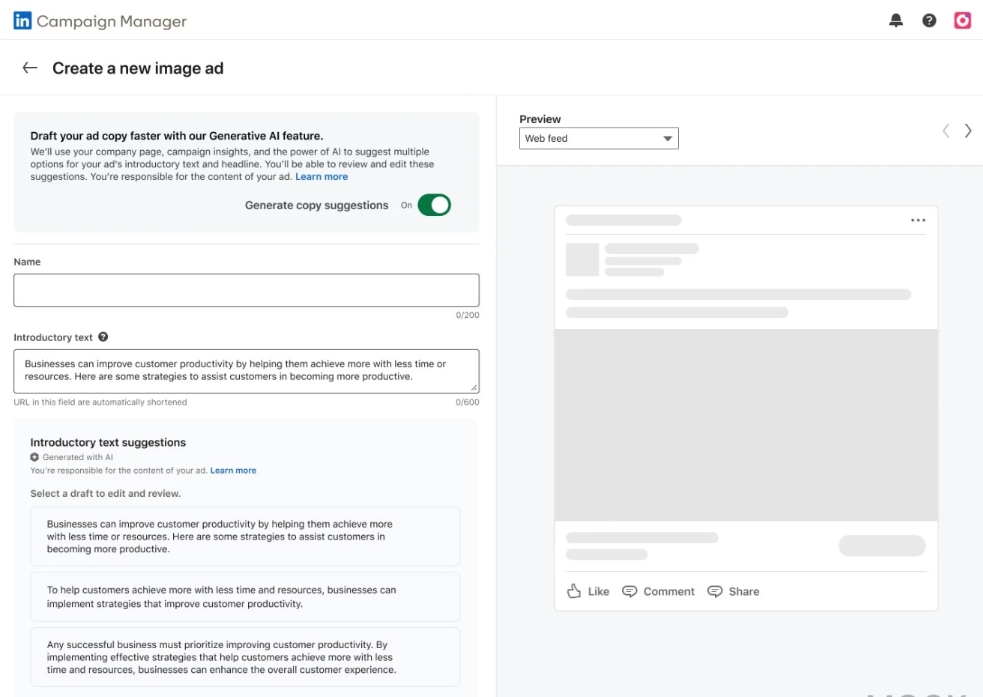Click the Campaign Manager title

tap(112, 21)
